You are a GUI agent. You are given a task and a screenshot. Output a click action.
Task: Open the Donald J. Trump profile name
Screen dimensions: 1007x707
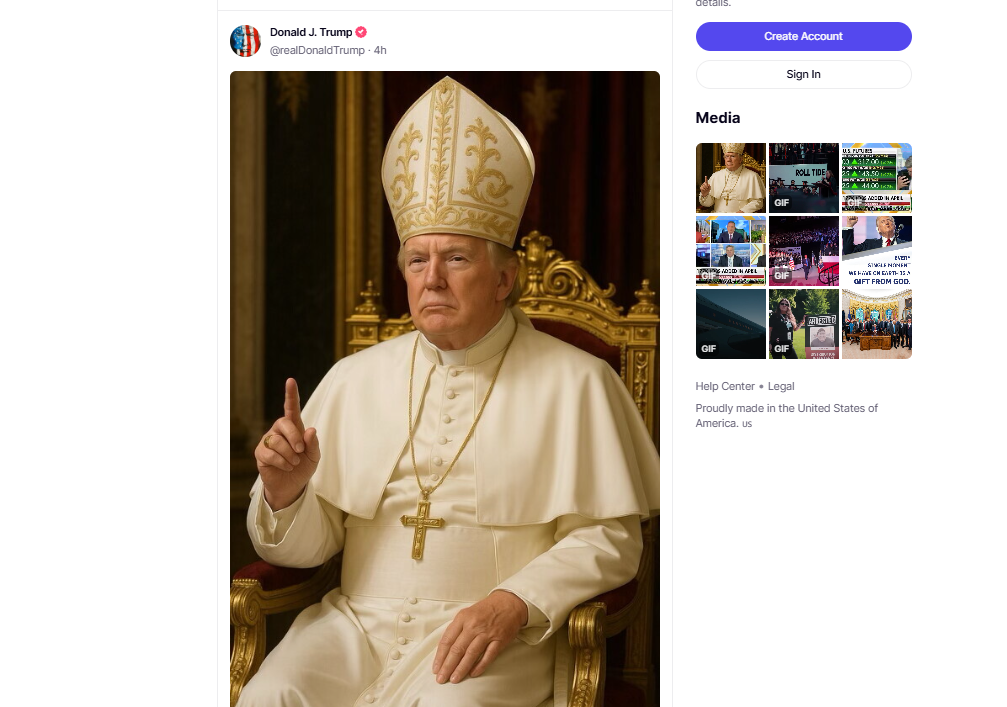[311, 32]
